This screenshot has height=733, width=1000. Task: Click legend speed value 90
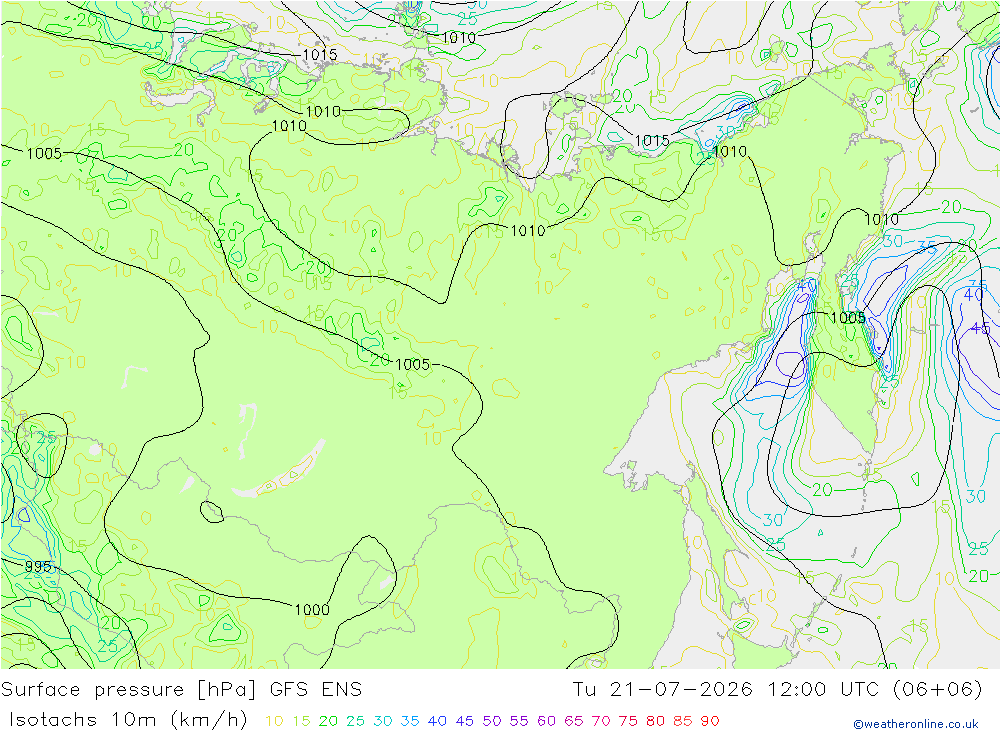[710, 721]
